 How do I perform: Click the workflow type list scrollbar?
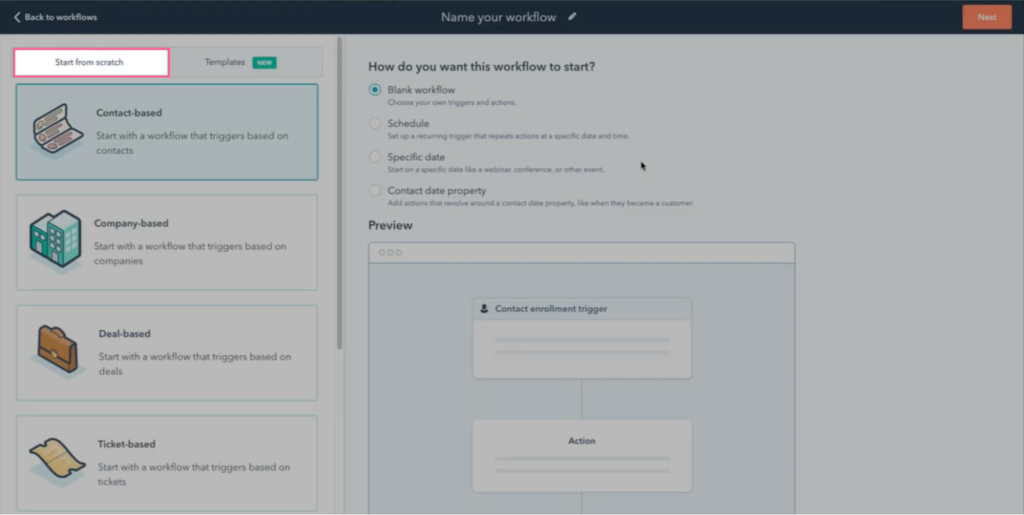pyautogui.click(x=340, y=193)
